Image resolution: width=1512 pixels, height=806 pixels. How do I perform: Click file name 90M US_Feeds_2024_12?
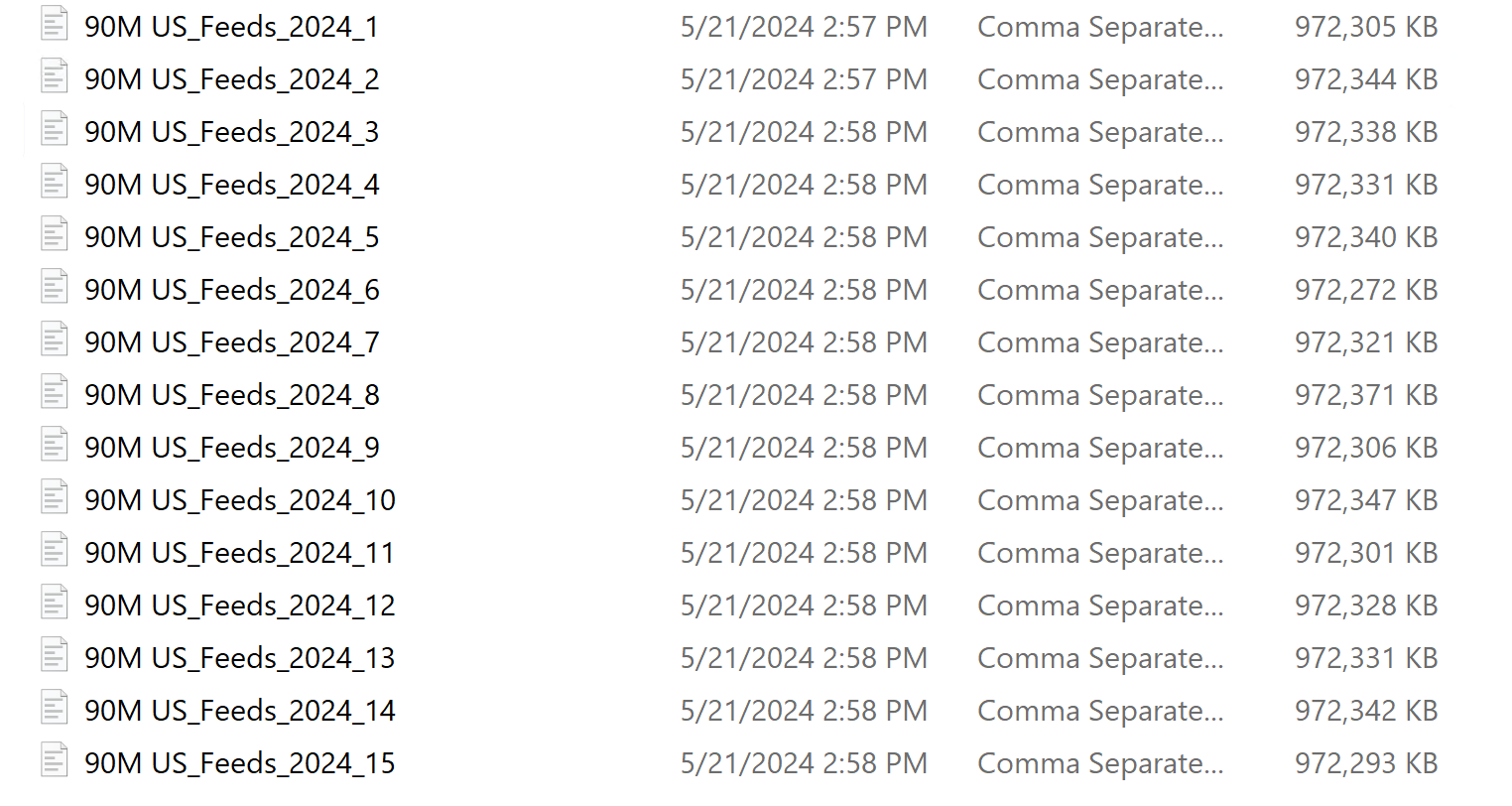point(240,605)
